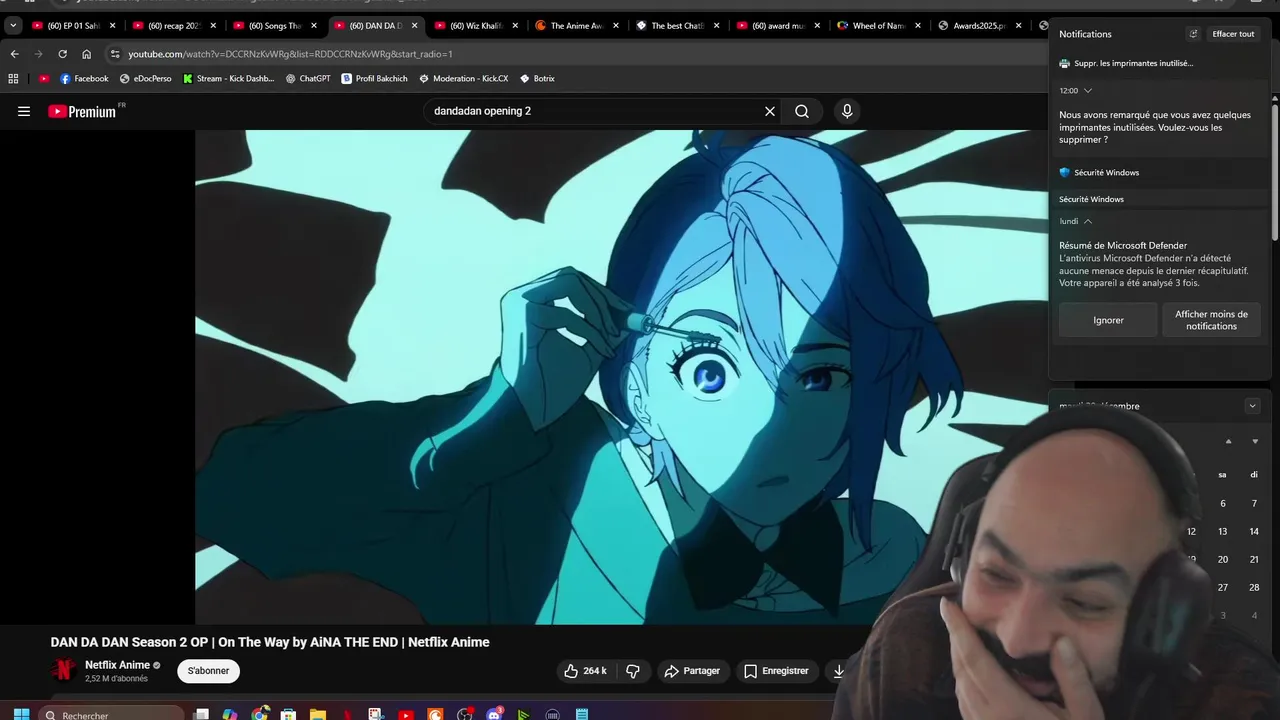Open the ChatGPT bookmark
The width and height of the screenshot is (1280, 720).
[308, 78]
